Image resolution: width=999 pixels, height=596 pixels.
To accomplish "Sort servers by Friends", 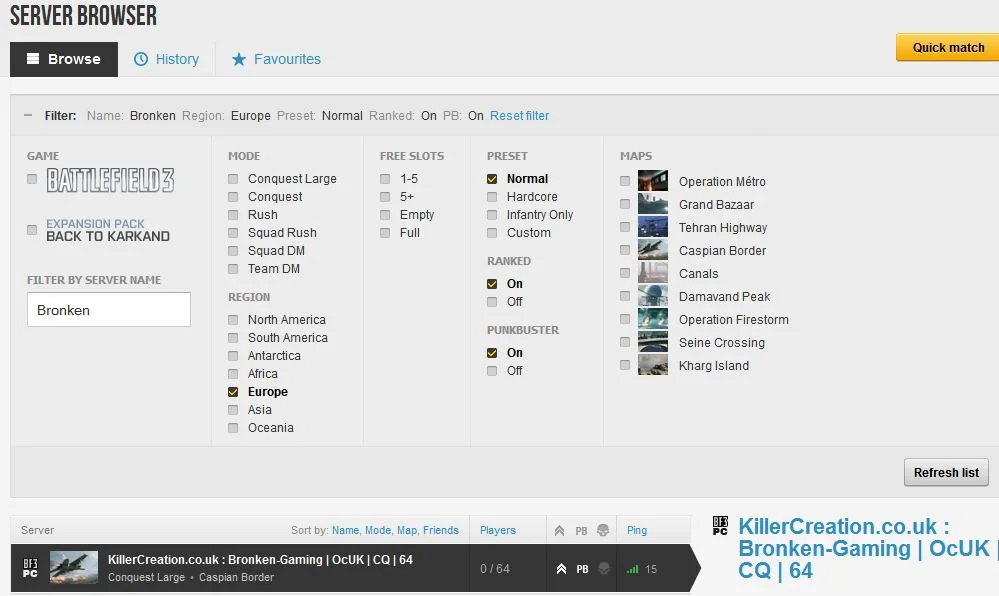I will [441, 530].
